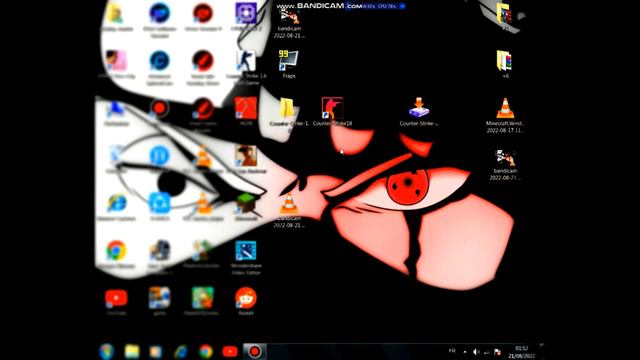This screenshot has width=640, height=360.
Task: Open the red record-button circle icon on the desktop
Action: 160,108
